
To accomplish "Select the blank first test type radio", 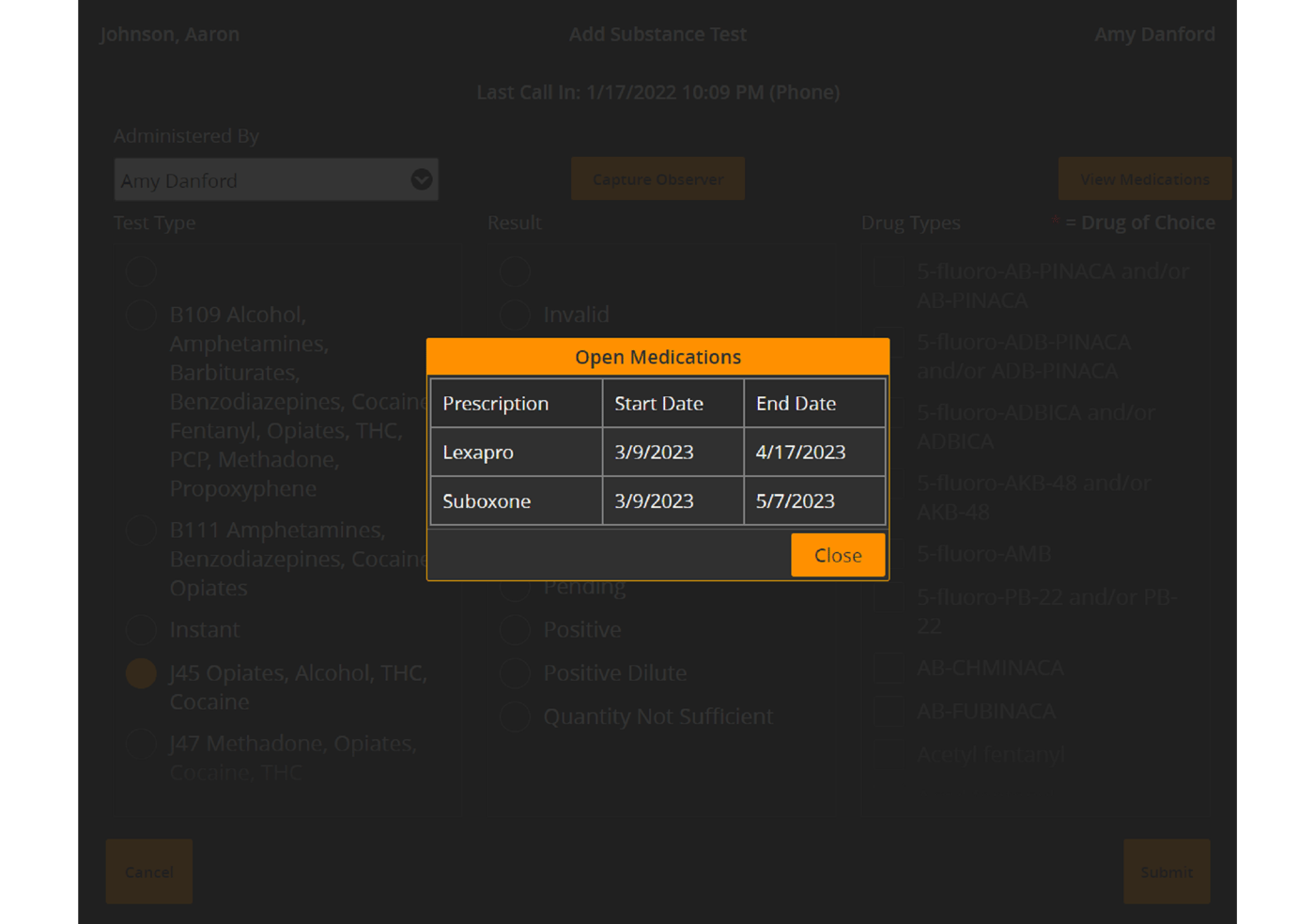I will click(x=141, y=271).
